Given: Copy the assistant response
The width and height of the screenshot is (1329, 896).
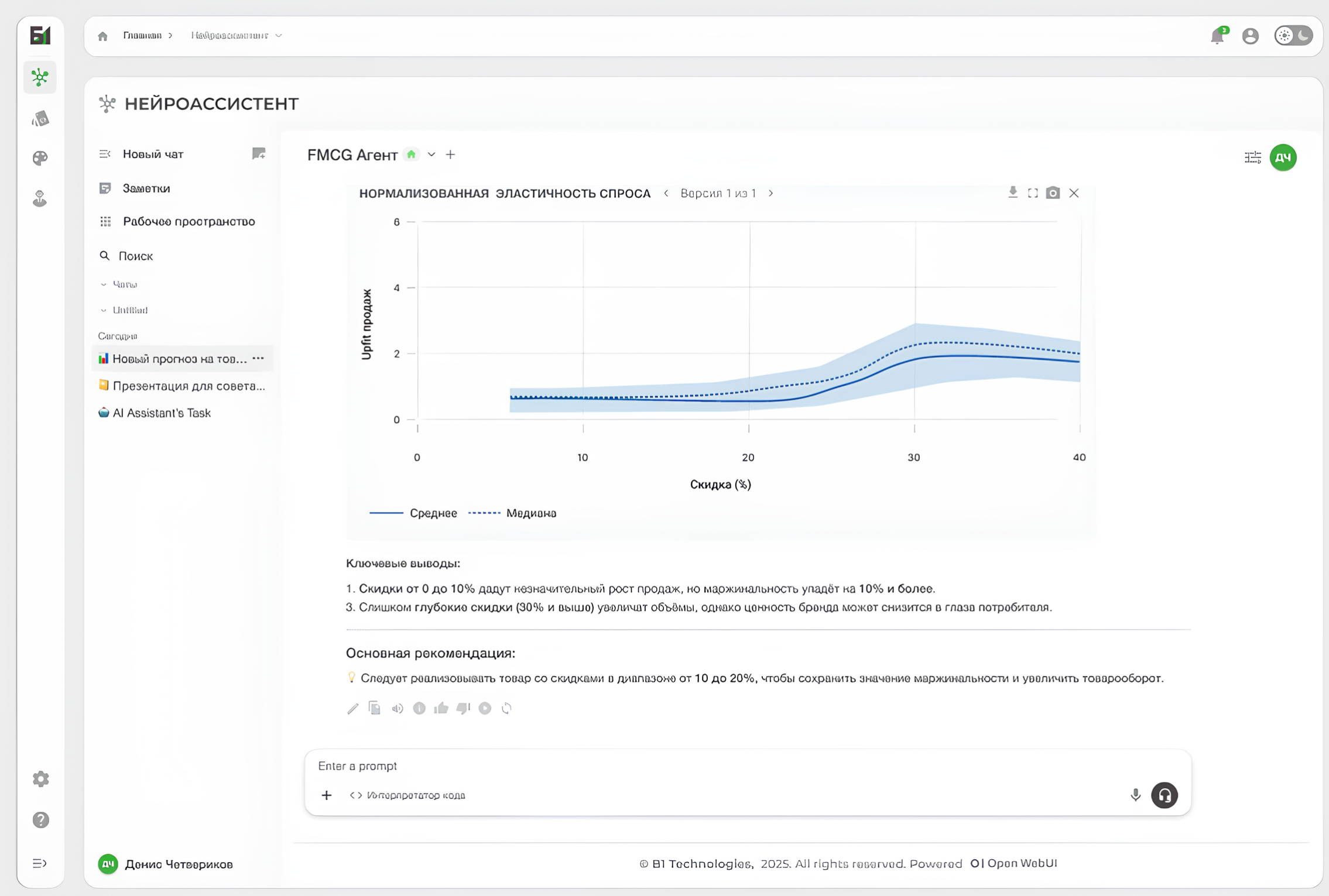Looking at the screenshot, I should click(x=375, y=708).
